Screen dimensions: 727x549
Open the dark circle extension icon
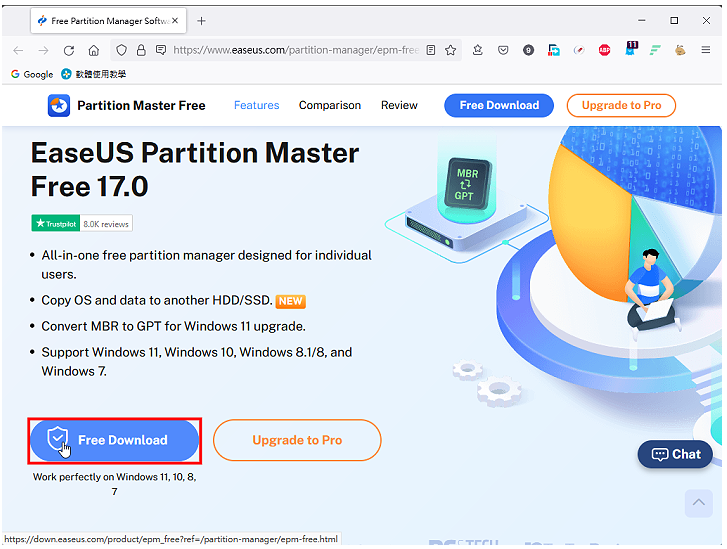pyautogui.click(x=528, y=50)
